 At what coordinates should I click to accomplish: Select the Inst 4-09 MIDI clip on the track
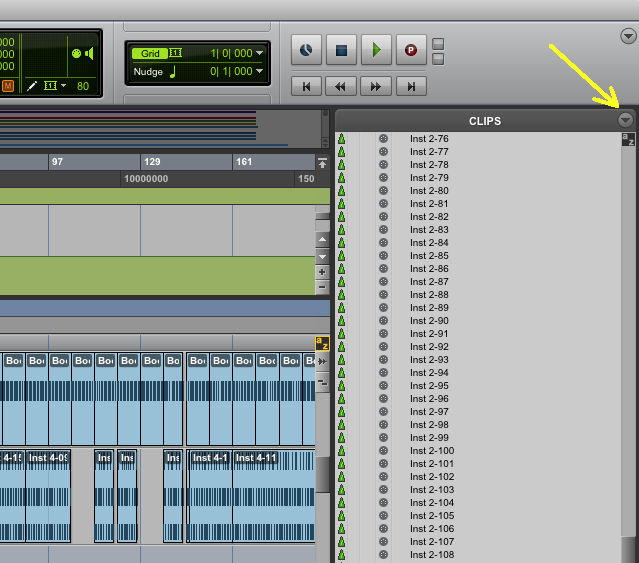(48, 496)
